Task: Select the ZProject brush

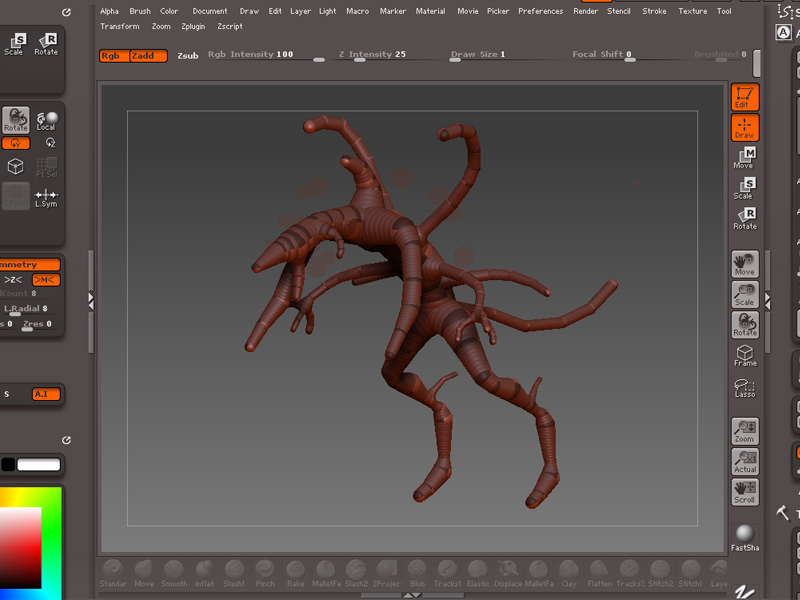Action: [x=387, y=573]
